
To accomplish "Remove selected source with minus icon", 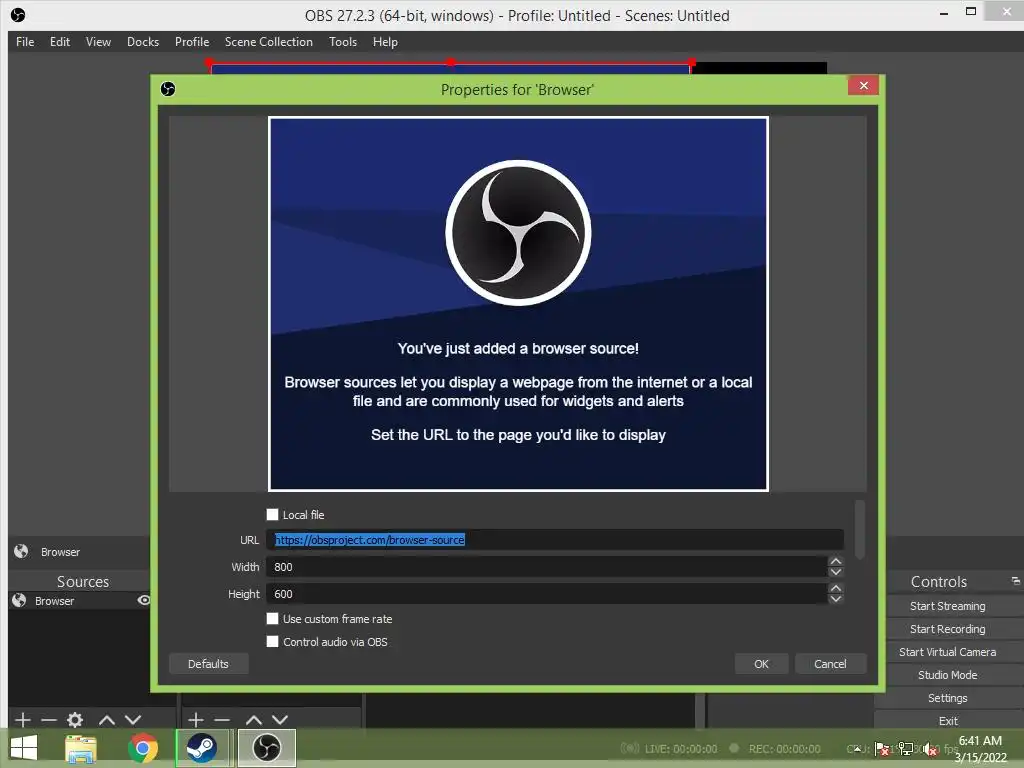I will [x=49, y=720].
